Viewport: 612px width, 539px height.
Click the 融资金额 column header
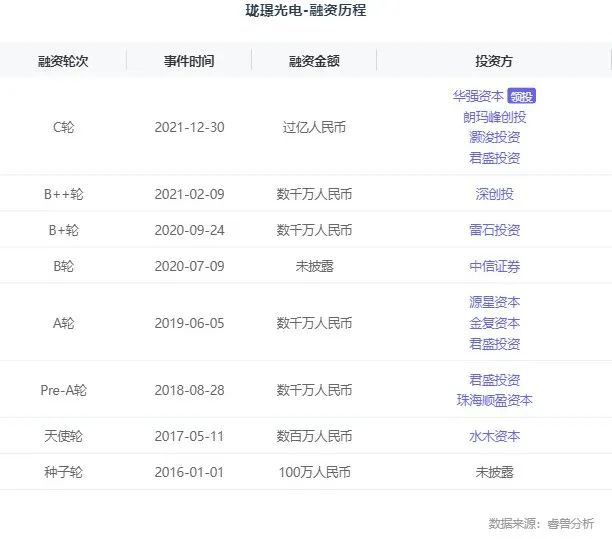point(314,61)
